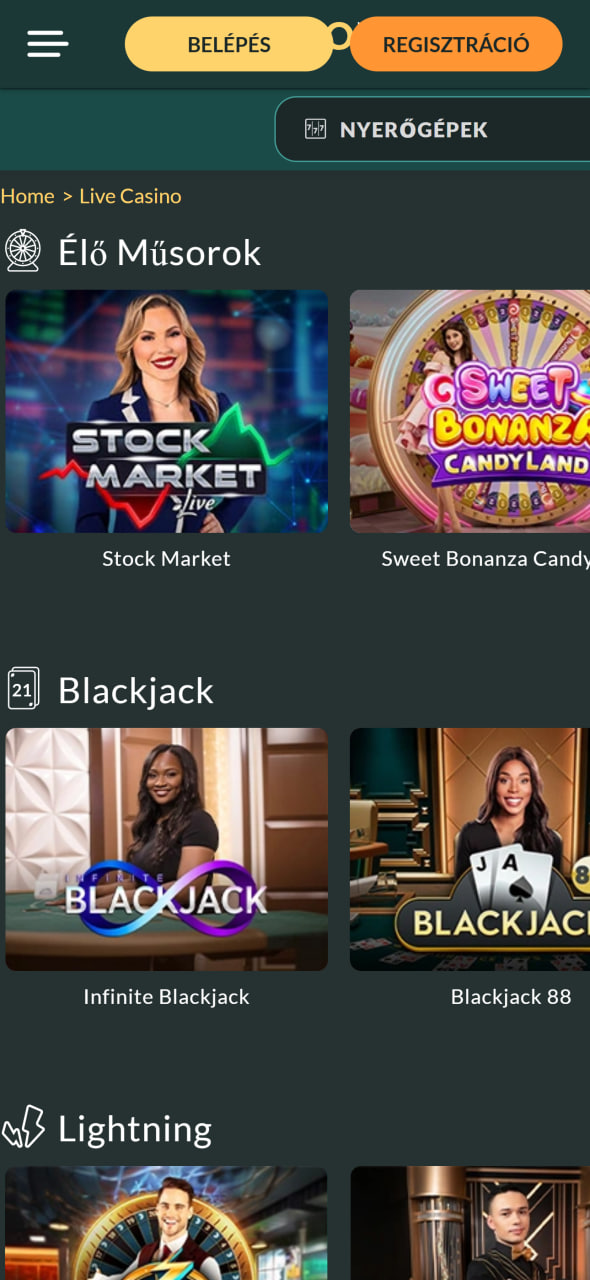This screenshot has height=1280, width=590.
Task: Click the Blackjack 88 title text
Action: [x=511, y=997]
